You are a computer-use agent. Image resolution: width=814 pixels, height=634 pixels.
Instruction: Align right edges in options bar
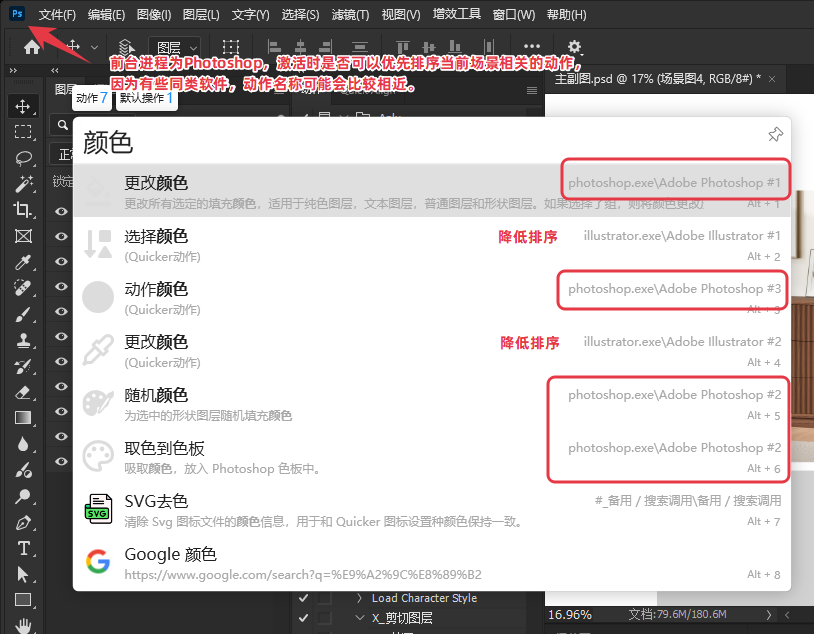pyautogui.click(x=325, y=47)
